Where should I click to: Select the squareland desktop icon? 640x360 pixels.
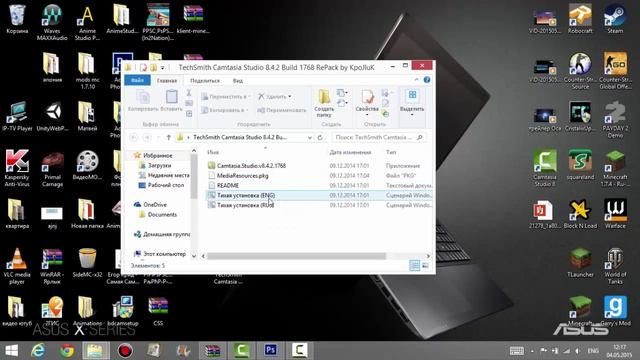coord(580,165)
